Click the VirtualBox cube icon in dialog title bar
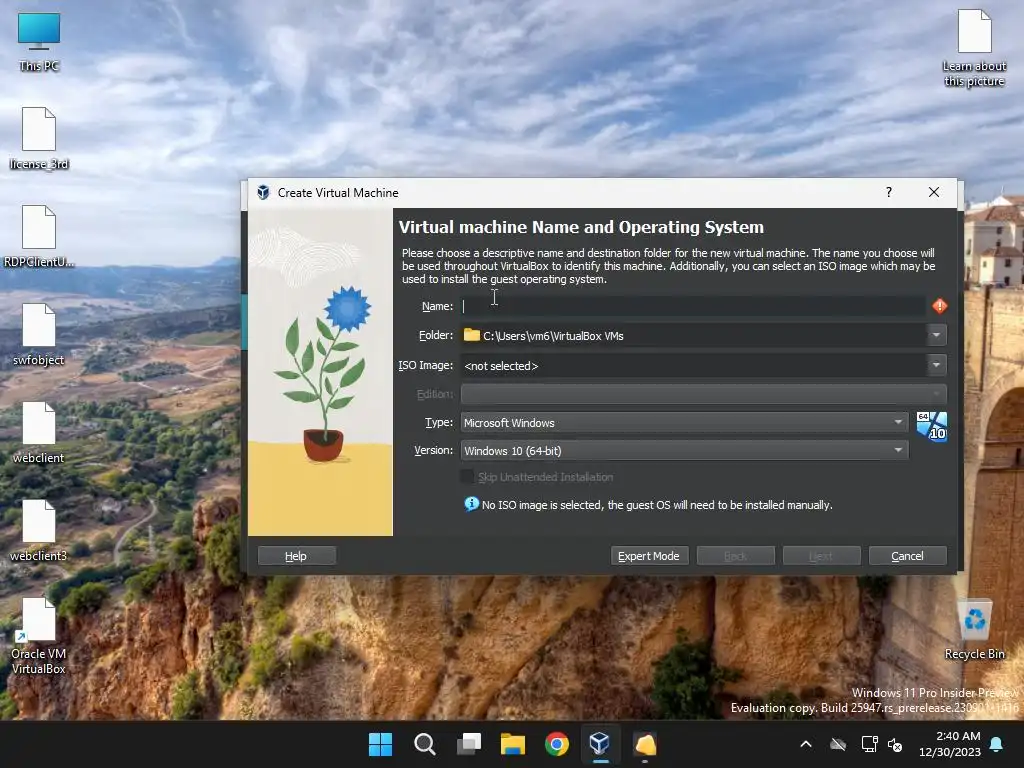 point(263,192)
